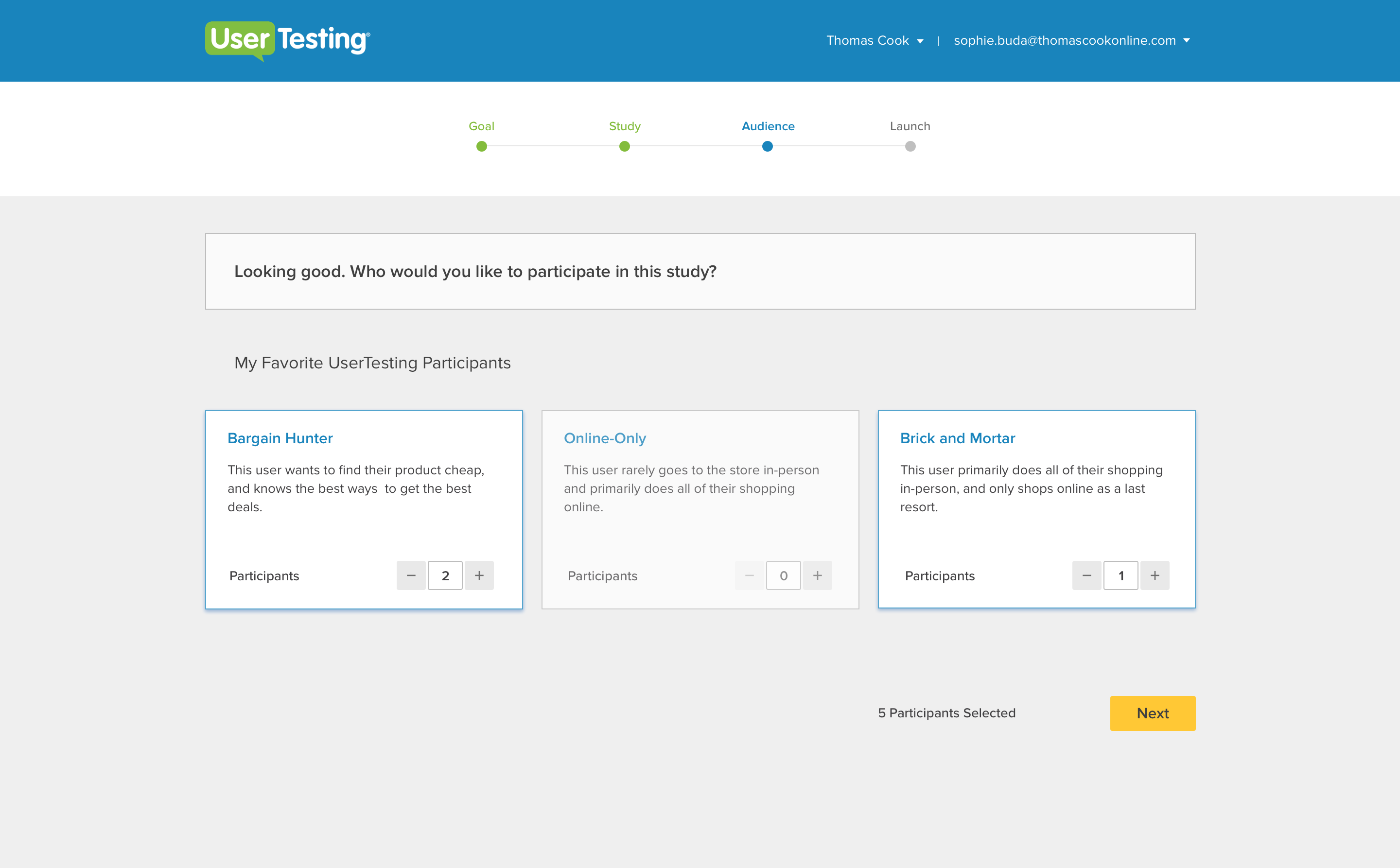This screenshot has height=868, width=1400.
Task: Open the Bargain Hunter title link
Action: point(280,438)
